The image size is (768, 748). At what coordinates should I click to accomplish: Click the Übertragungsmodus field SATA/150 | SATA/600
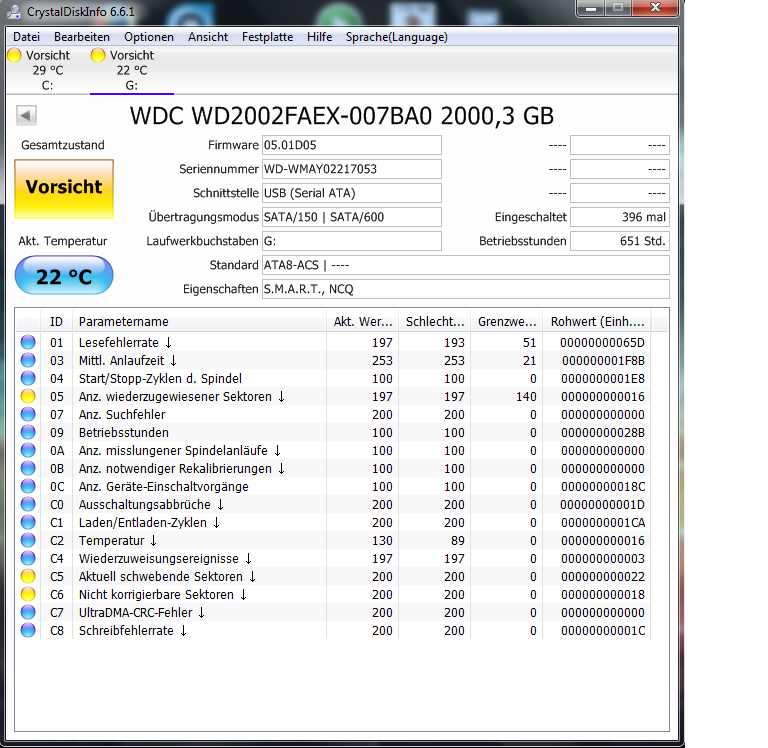(x=352, y=217)
